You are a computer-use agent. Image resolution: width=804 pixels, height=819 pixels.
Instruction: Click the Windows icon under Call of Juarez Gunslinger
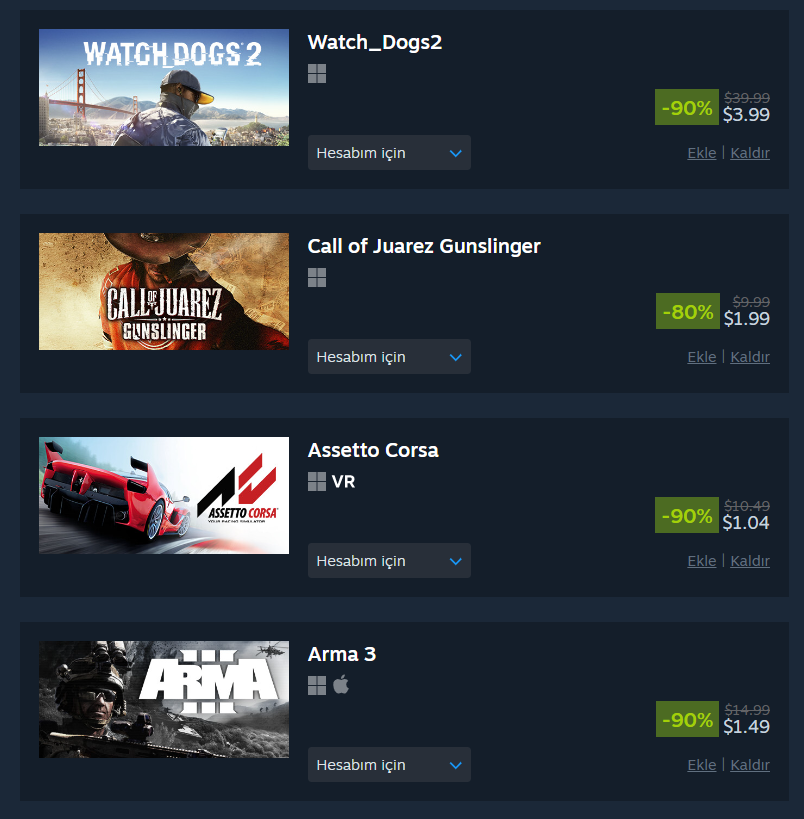click(317, 278)
